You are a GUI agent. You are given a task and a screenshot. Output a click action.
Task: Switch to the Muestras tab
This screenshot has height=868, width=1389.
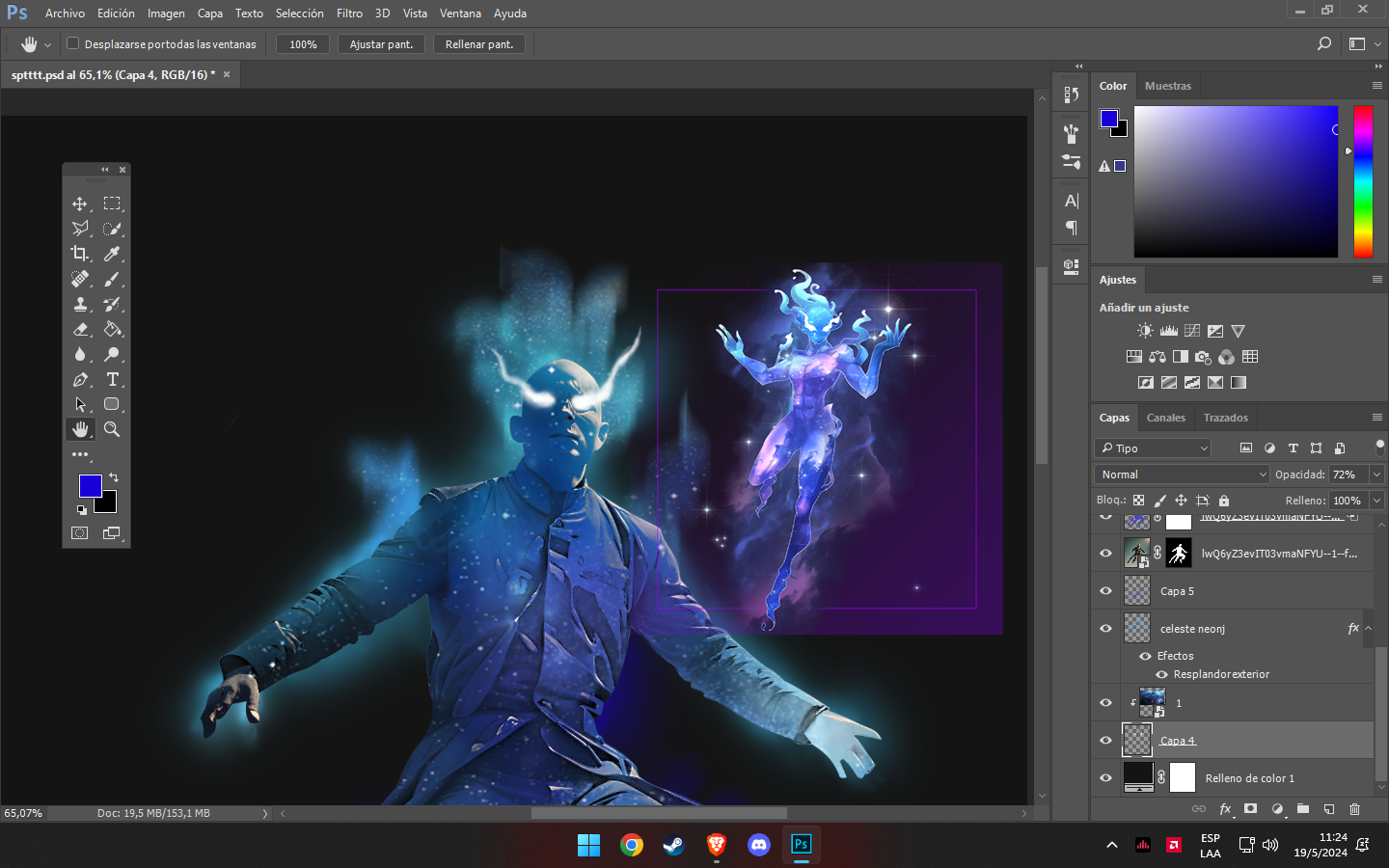(x=1167, y=86)
